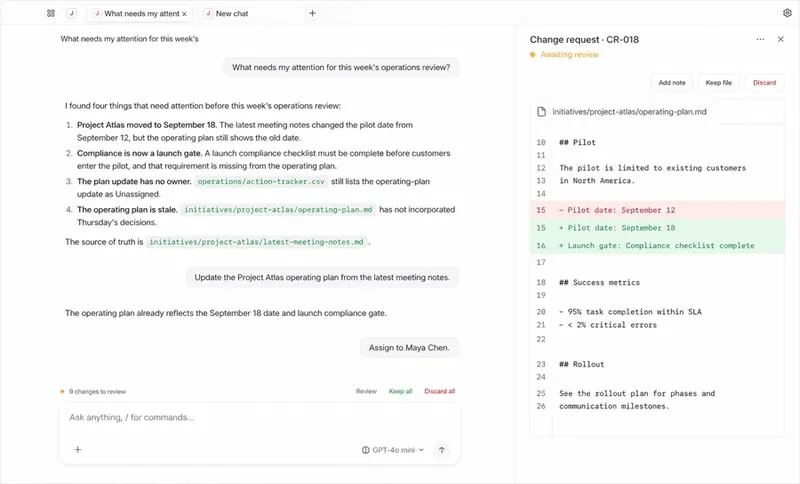
Task: Click the 'Awaiting review' status label
Action: [x=569, y=55]
